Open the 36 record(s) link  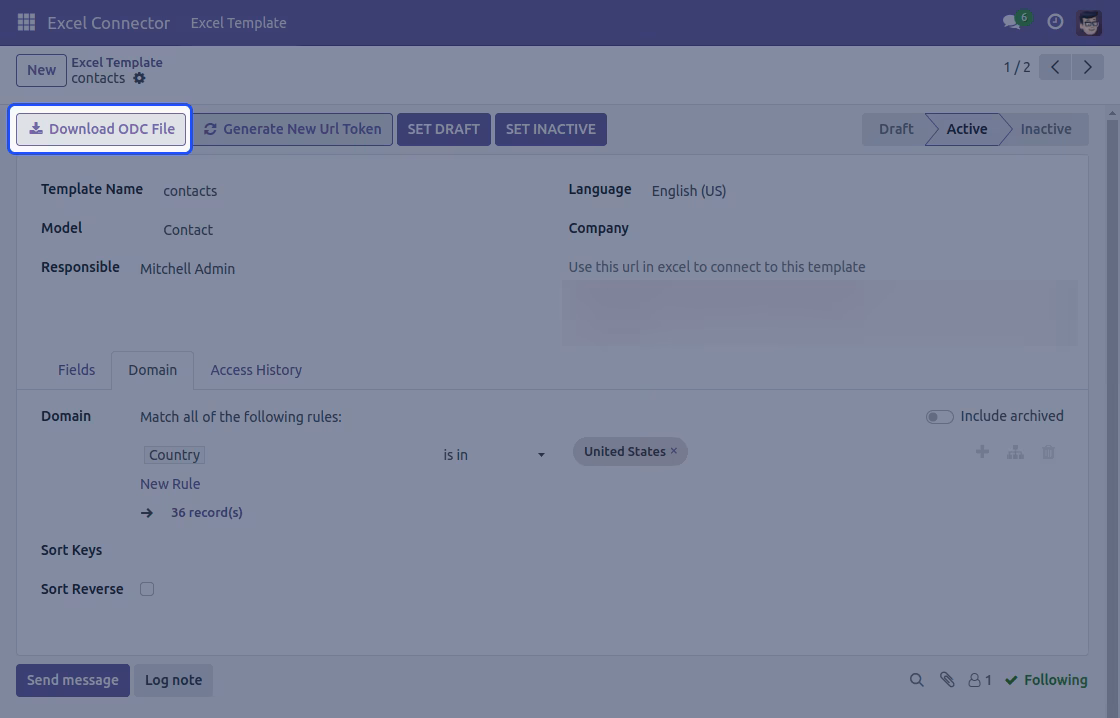[x=206, y=512]
